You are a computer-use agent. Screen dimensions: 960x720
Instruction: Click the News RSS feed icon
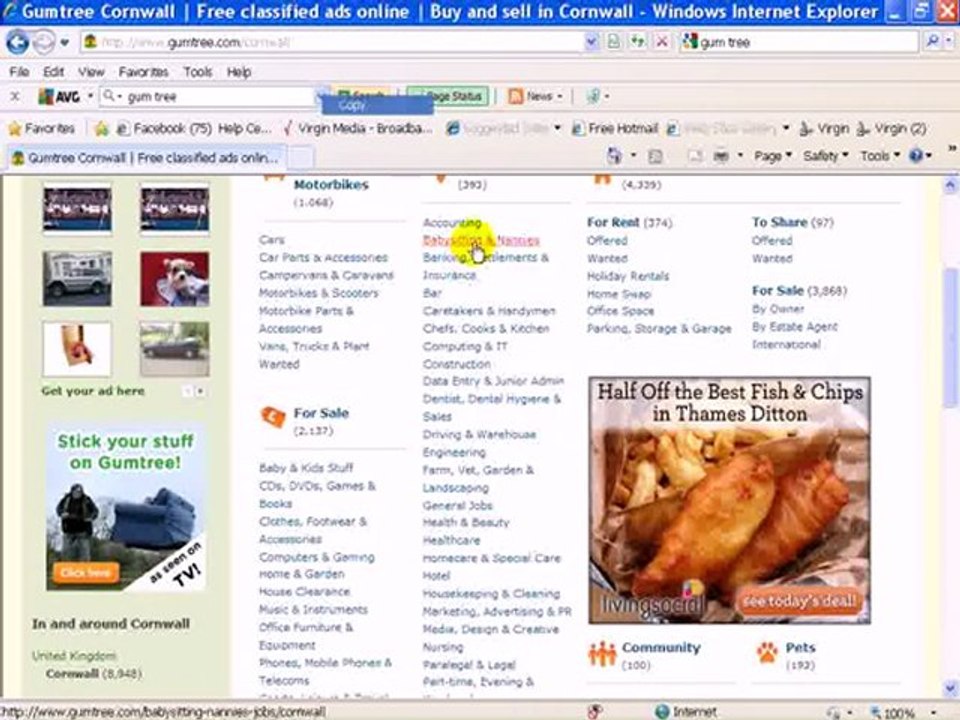(x=516, y=96)
